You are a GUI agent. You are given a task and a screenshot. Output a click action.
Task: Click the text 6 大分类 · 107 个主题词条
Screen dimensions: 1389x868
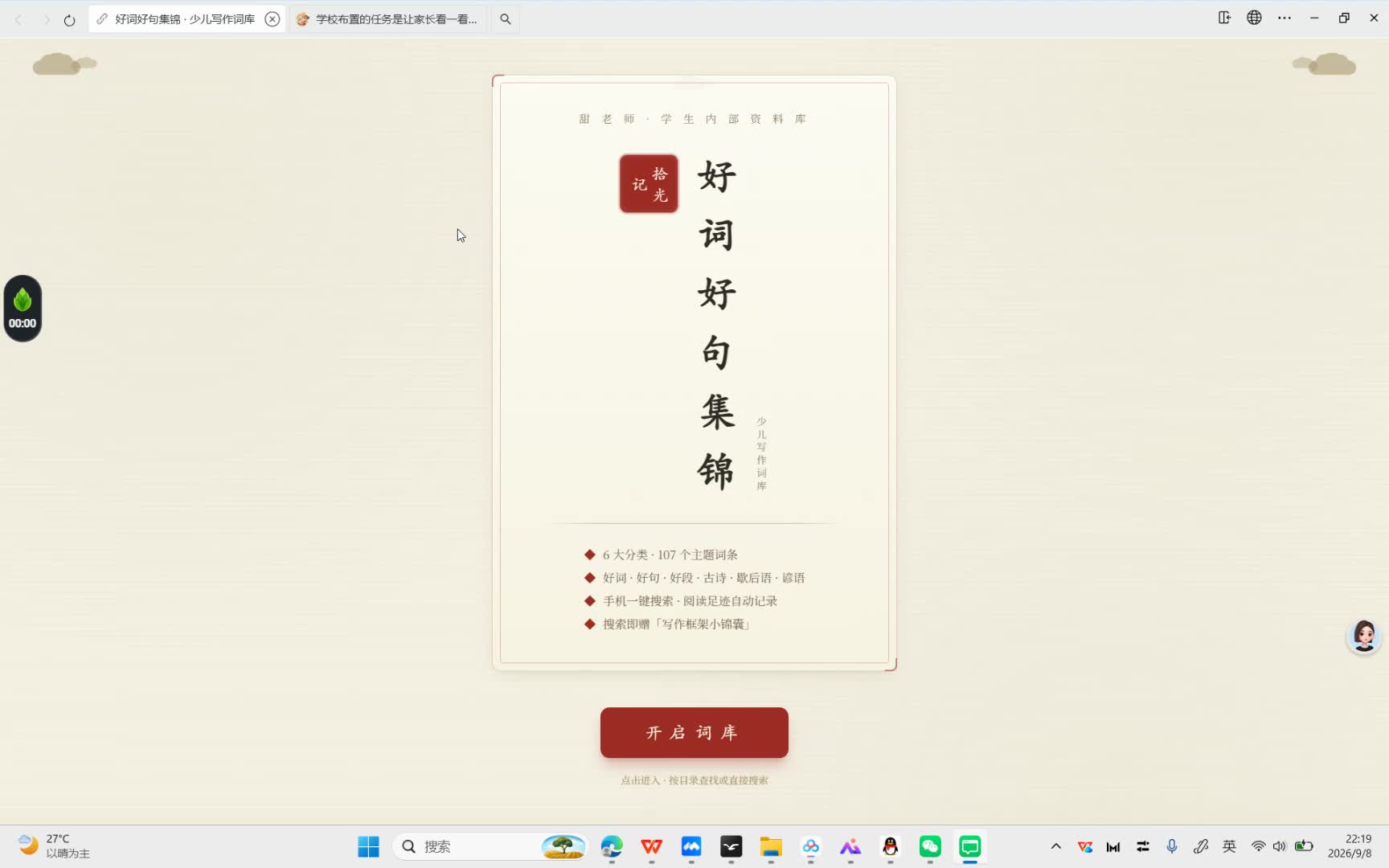point(670,555)
